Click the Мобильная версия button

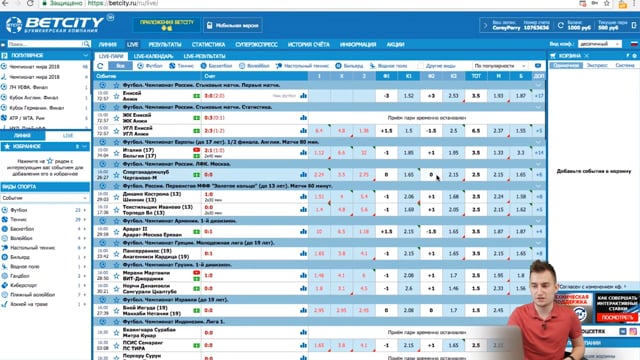click(233, 25)
